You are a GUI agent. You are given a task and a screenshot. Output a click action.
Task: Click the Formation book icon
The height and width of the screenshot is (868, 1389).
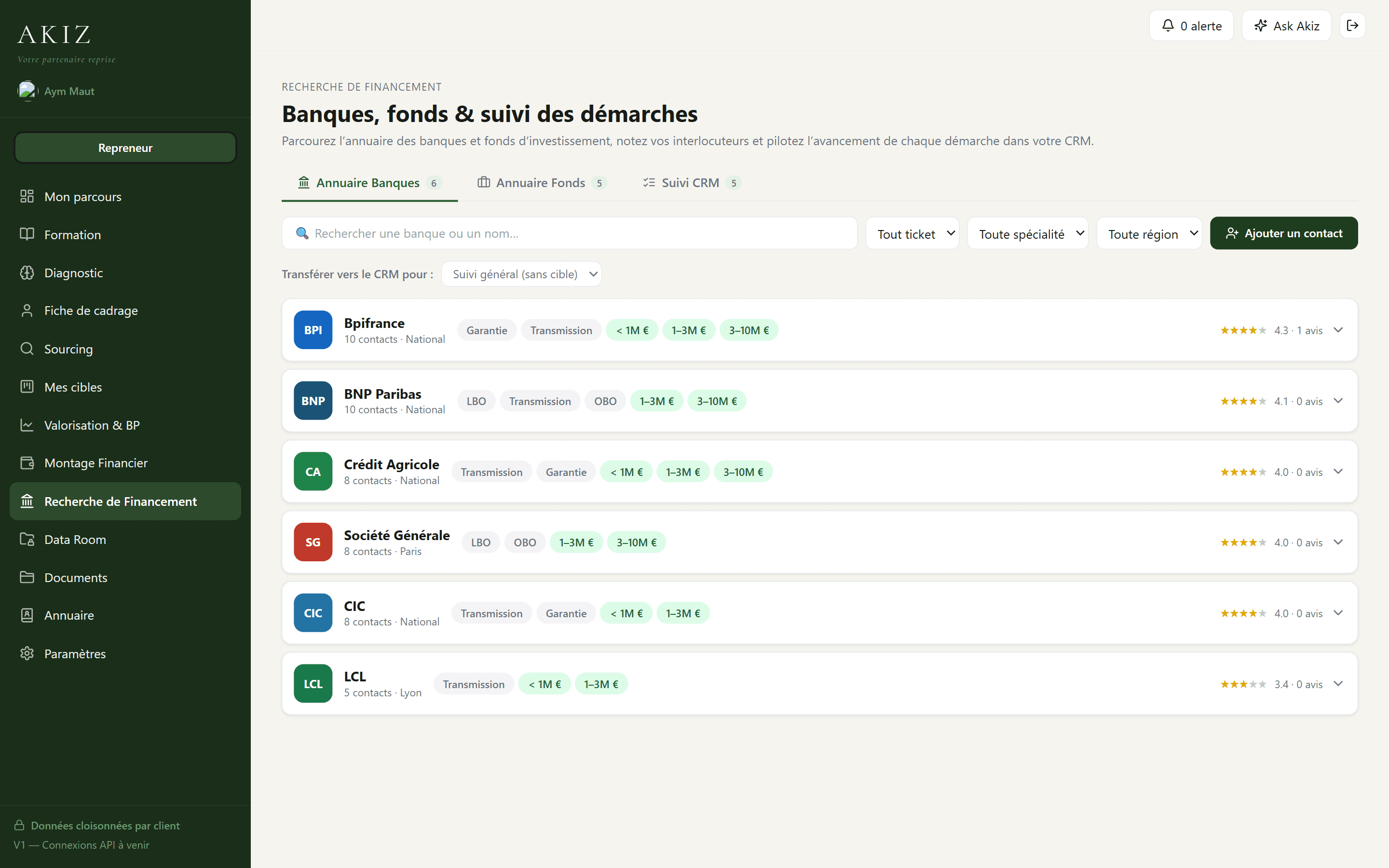27,234
